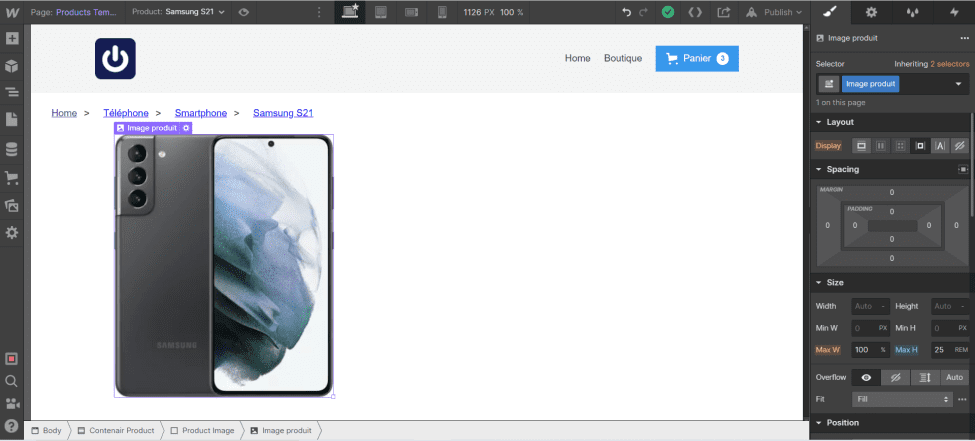
Task: Click the selector style icon
Action: 828,84
